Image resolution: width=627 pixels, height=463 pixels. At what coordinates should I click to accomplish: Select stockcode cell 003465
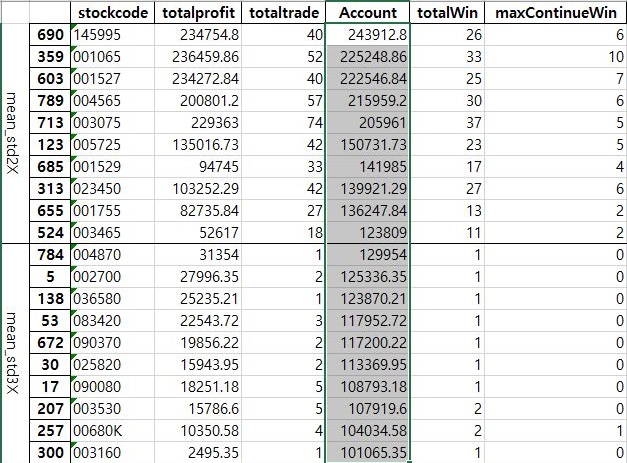[112, 233]
